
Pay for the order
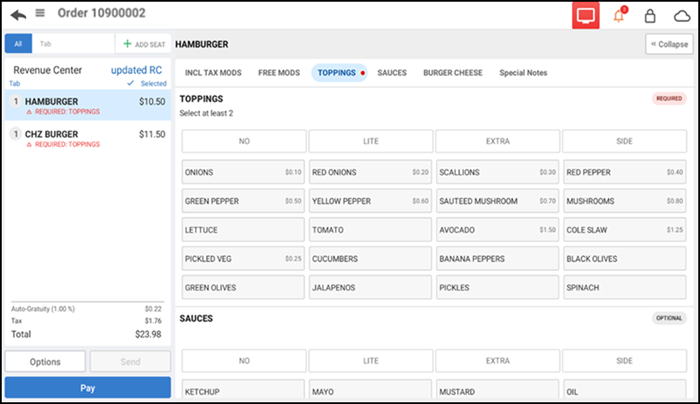88,387
